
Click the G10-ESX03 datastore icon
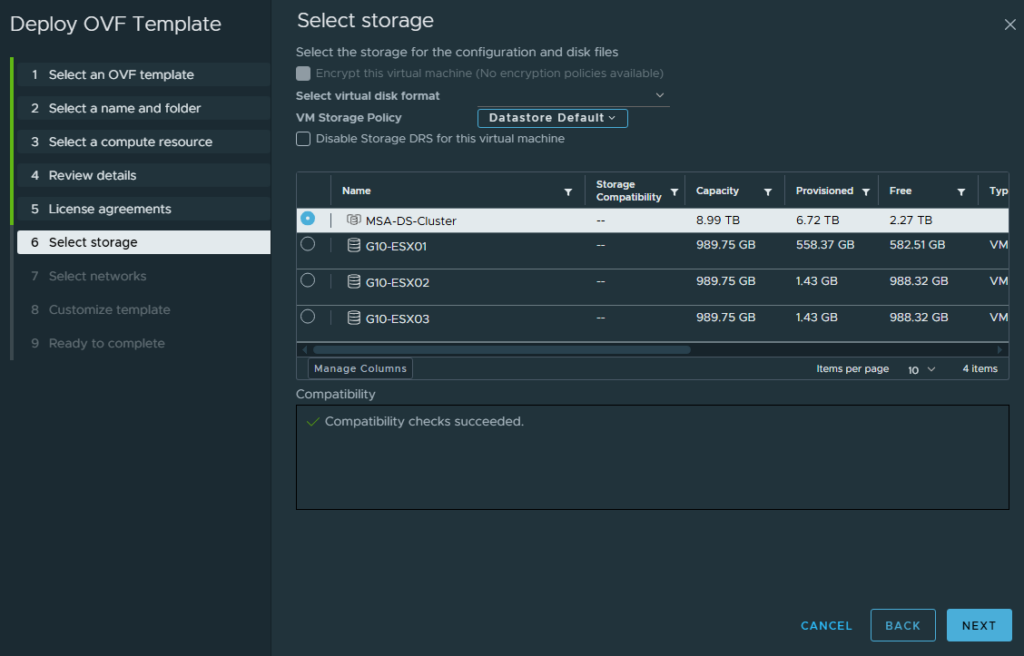[354, 318]
